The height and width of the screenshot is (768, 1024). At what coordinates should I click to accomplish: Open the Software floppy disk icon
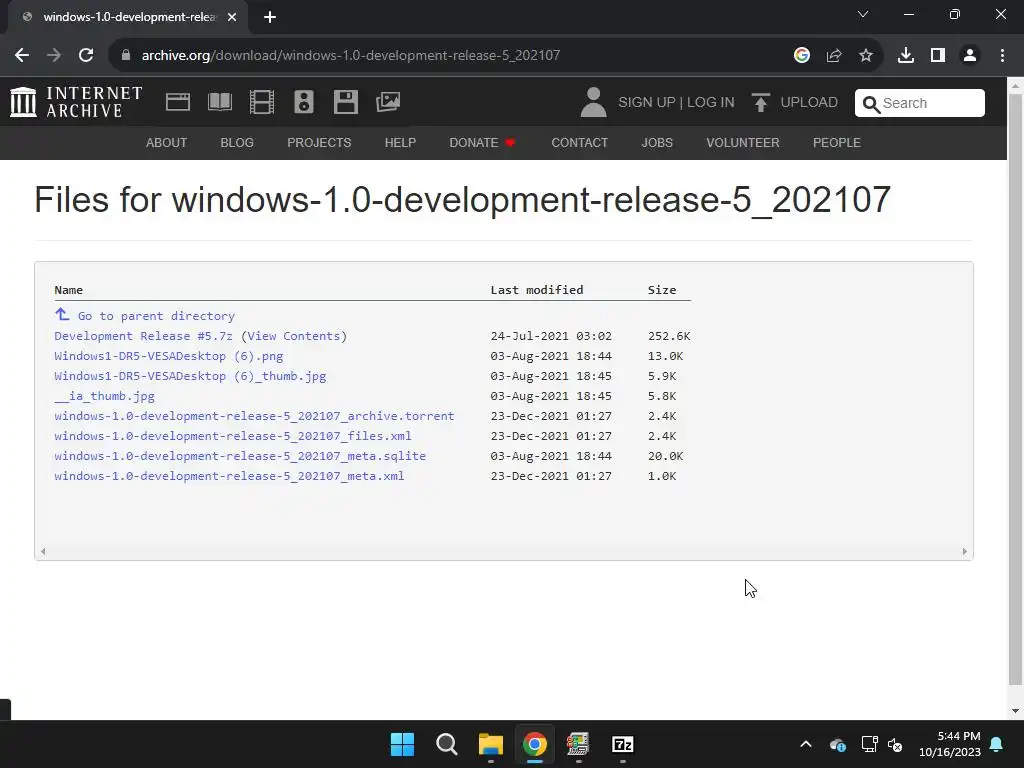[x=345, y=102]
